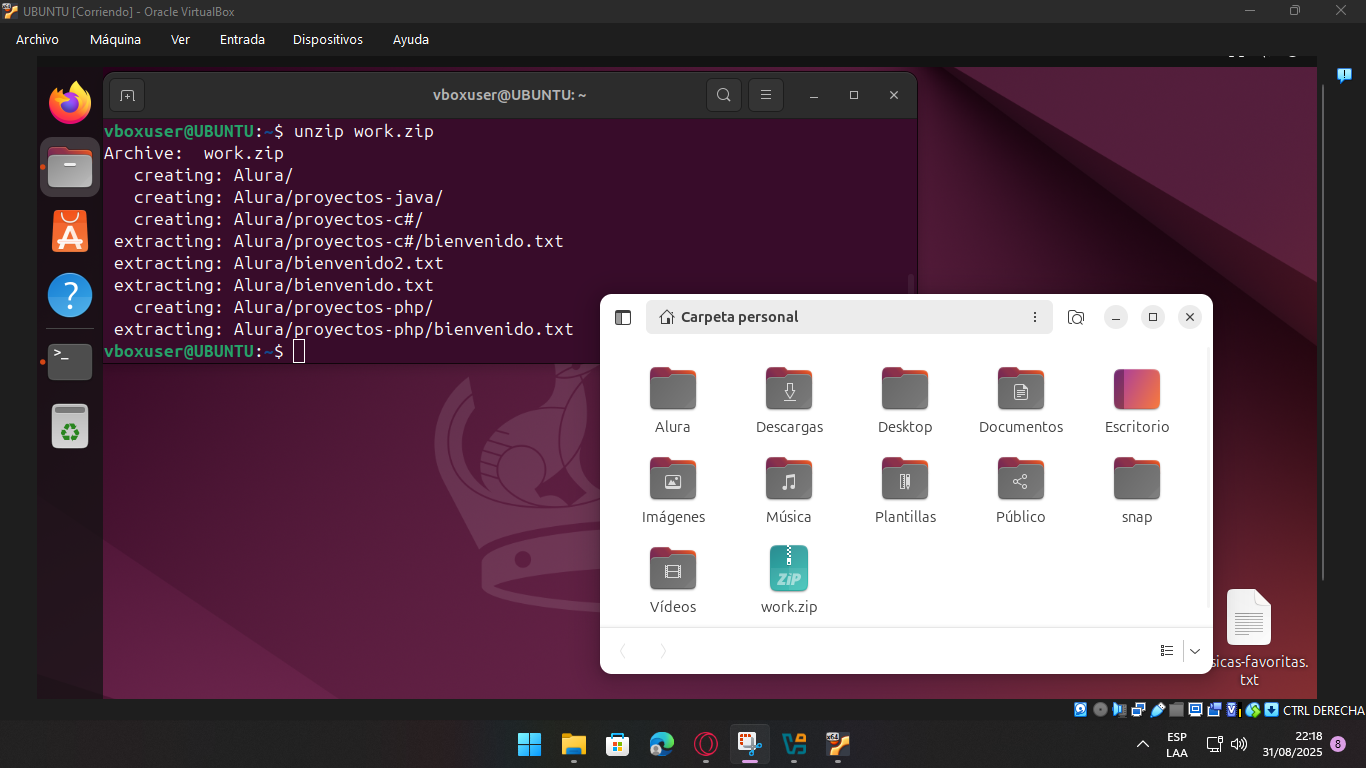
Task: Click the network status icon in VirtualBox
Action: pyautogui.click(x=1138, y=710)
